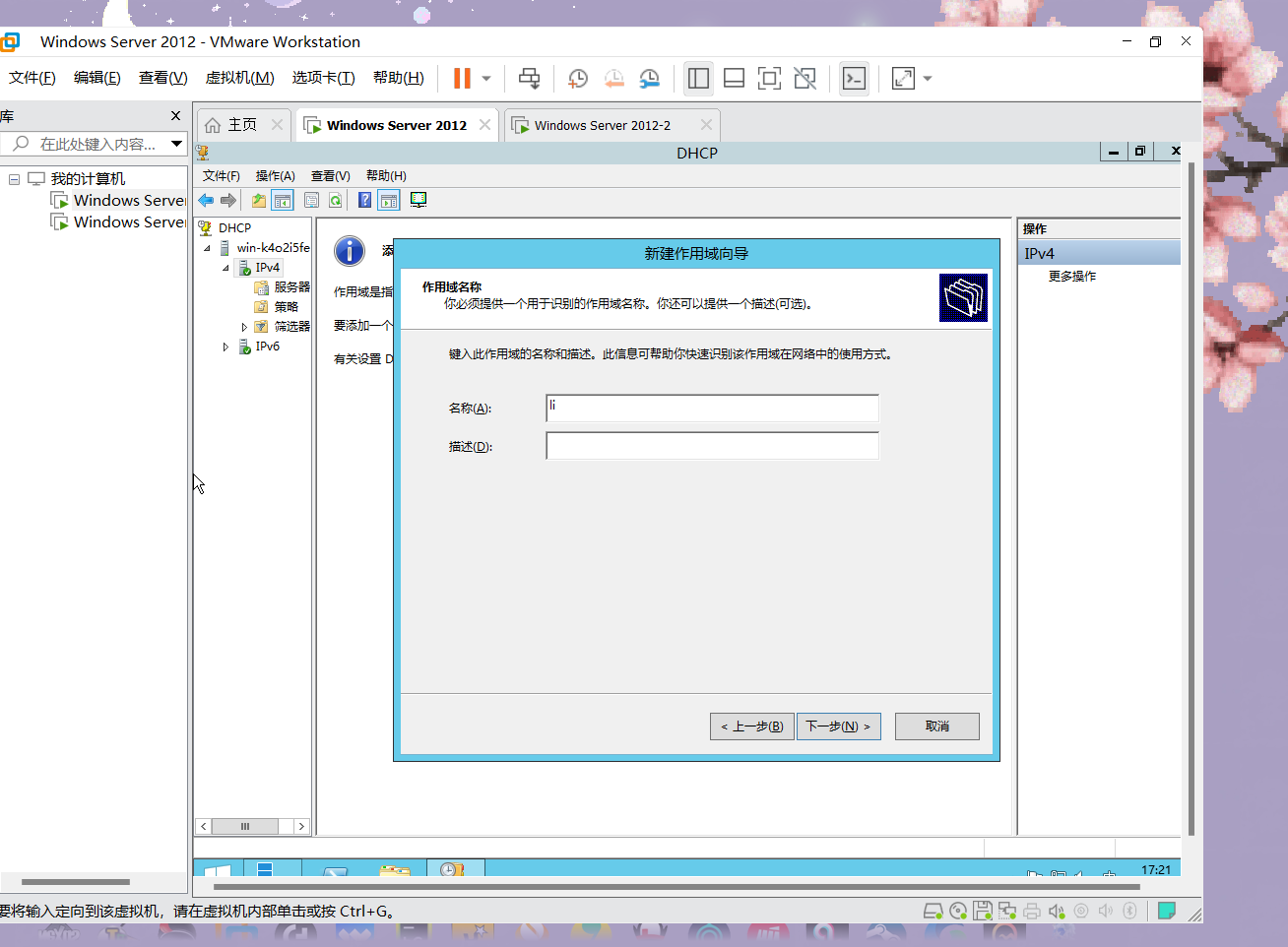Expand the 筛选器 tree node
This screenshot has width=1288, height=947.
[x=244, y=327]
